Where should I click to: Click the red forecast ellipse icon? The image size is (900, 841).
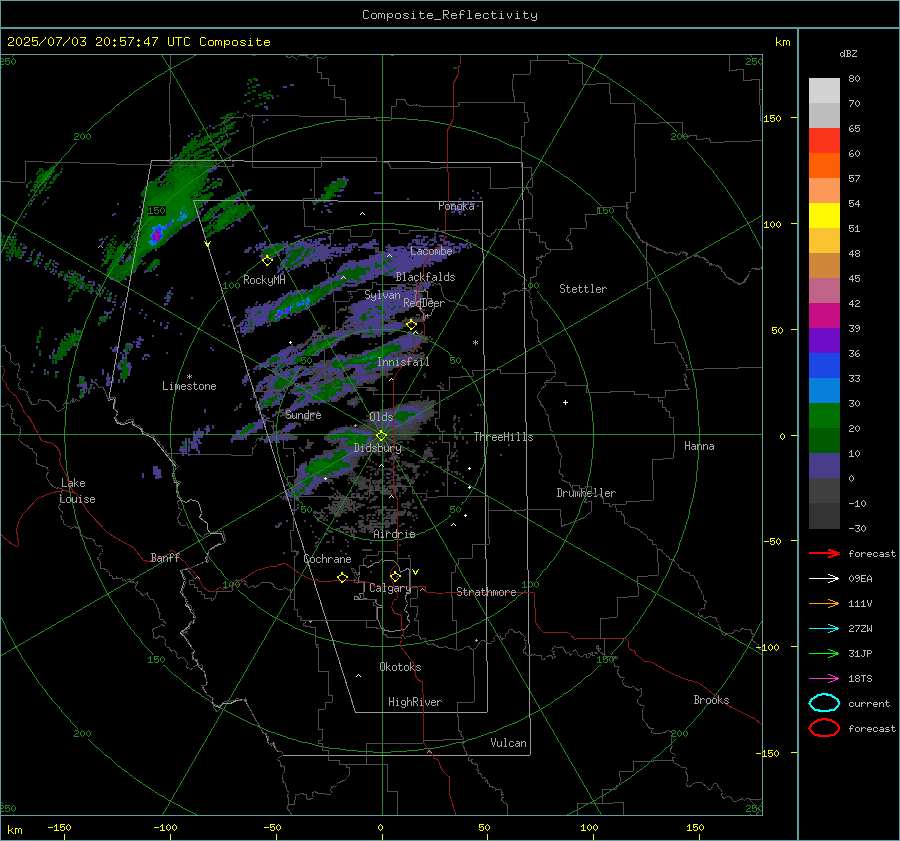coord(824,728)
